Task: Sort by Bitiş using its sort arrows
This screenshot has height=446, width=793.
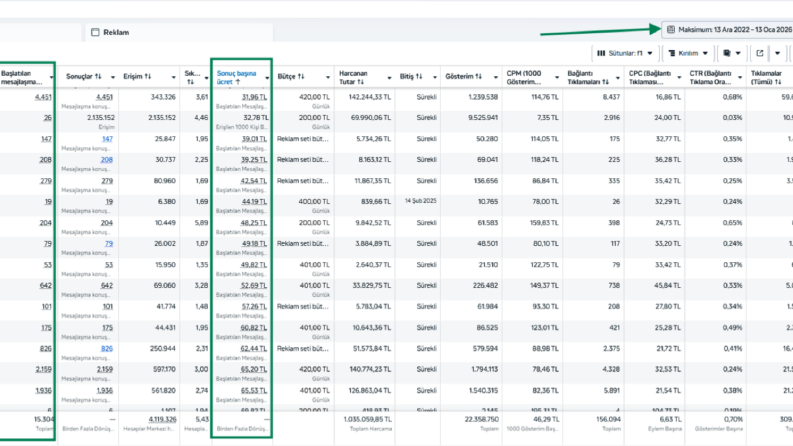Action: pos(419,76)
